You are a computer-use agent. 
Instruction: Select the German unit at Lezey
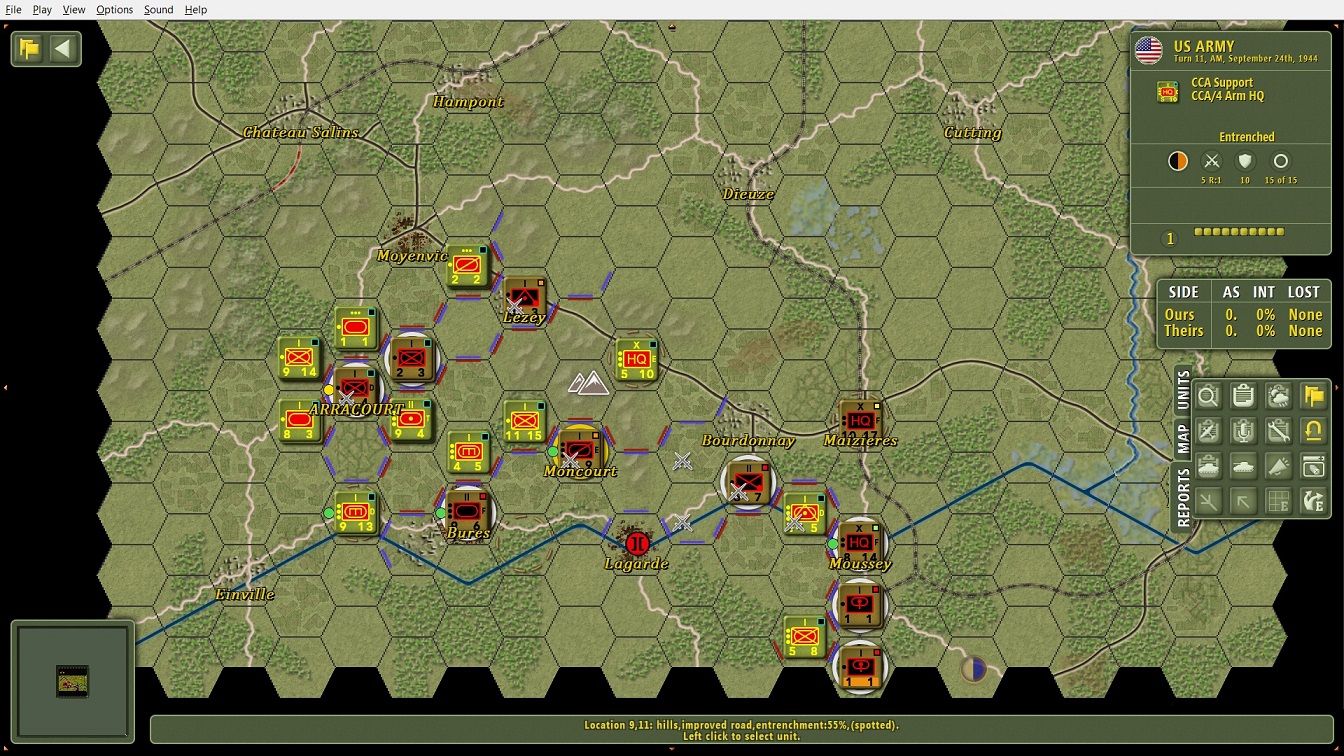524,296
